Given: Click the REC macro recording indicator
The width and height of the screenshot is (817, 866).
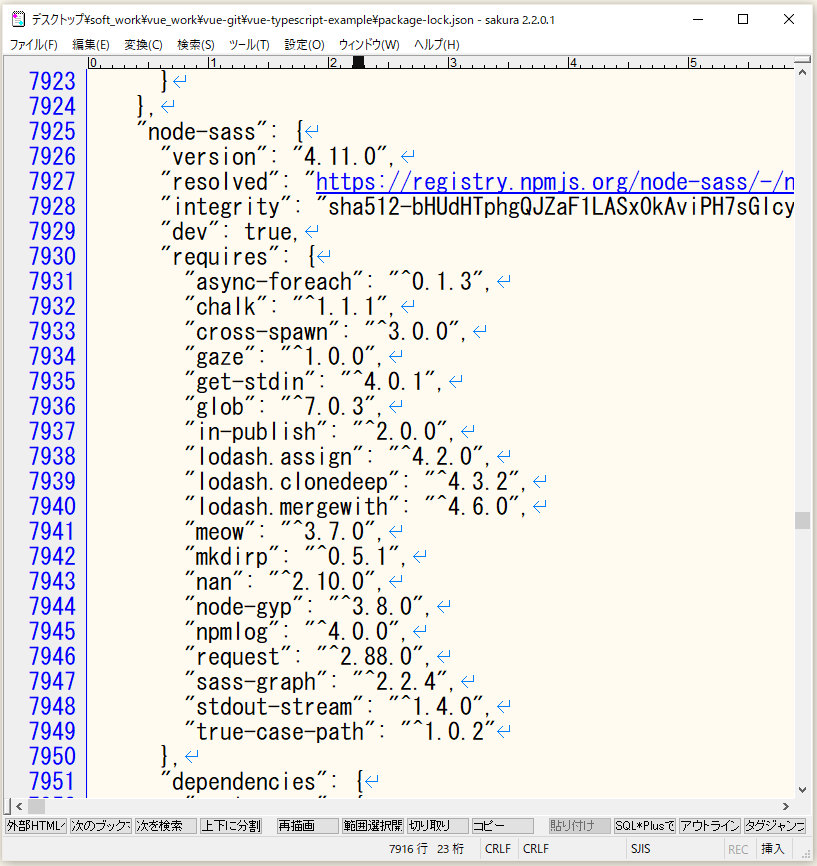Looking at the screenshot, I should click(x=738, y=849).
